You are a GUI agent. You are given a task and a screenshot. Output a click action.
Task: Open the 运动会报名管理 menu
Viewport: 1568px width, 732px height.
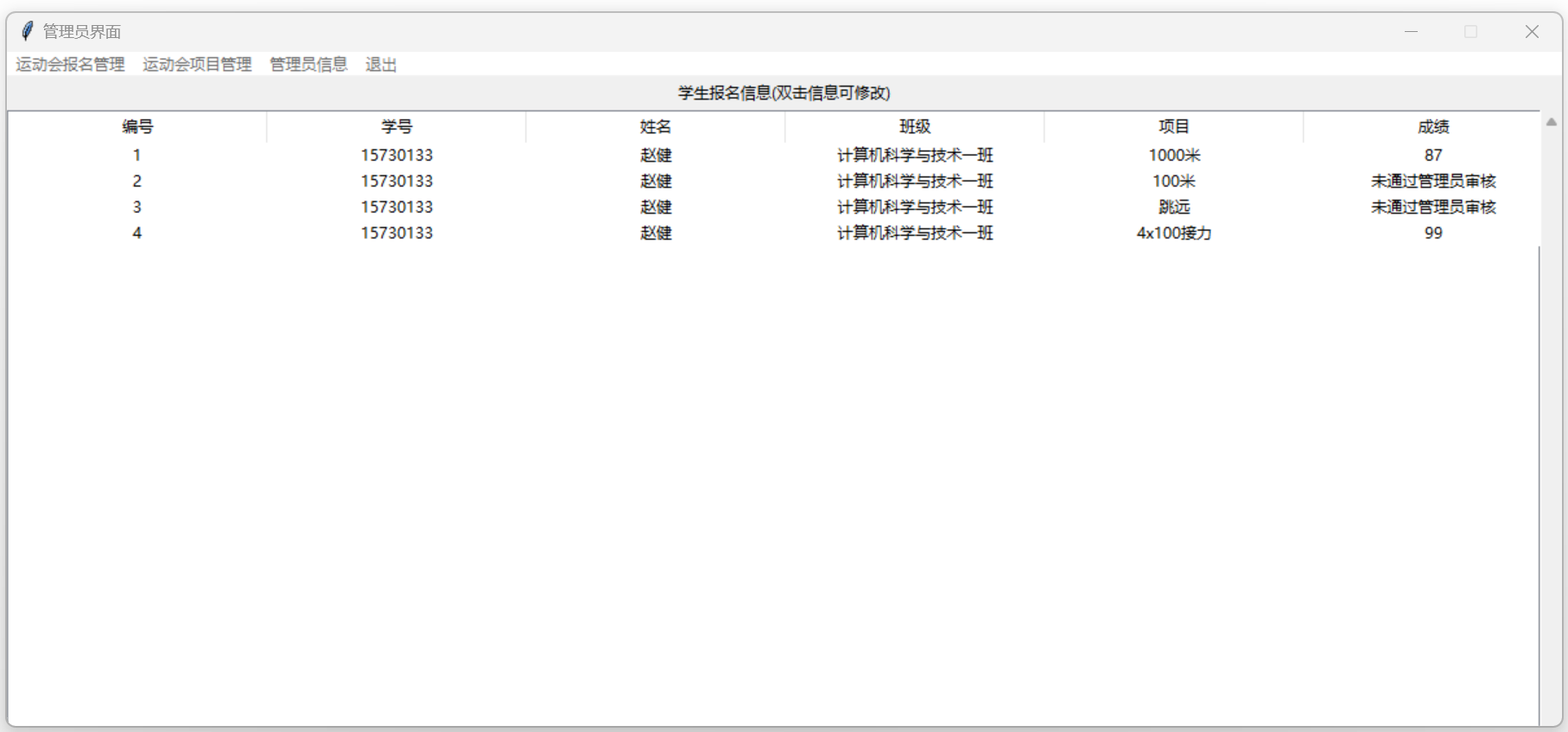point(70,64)
